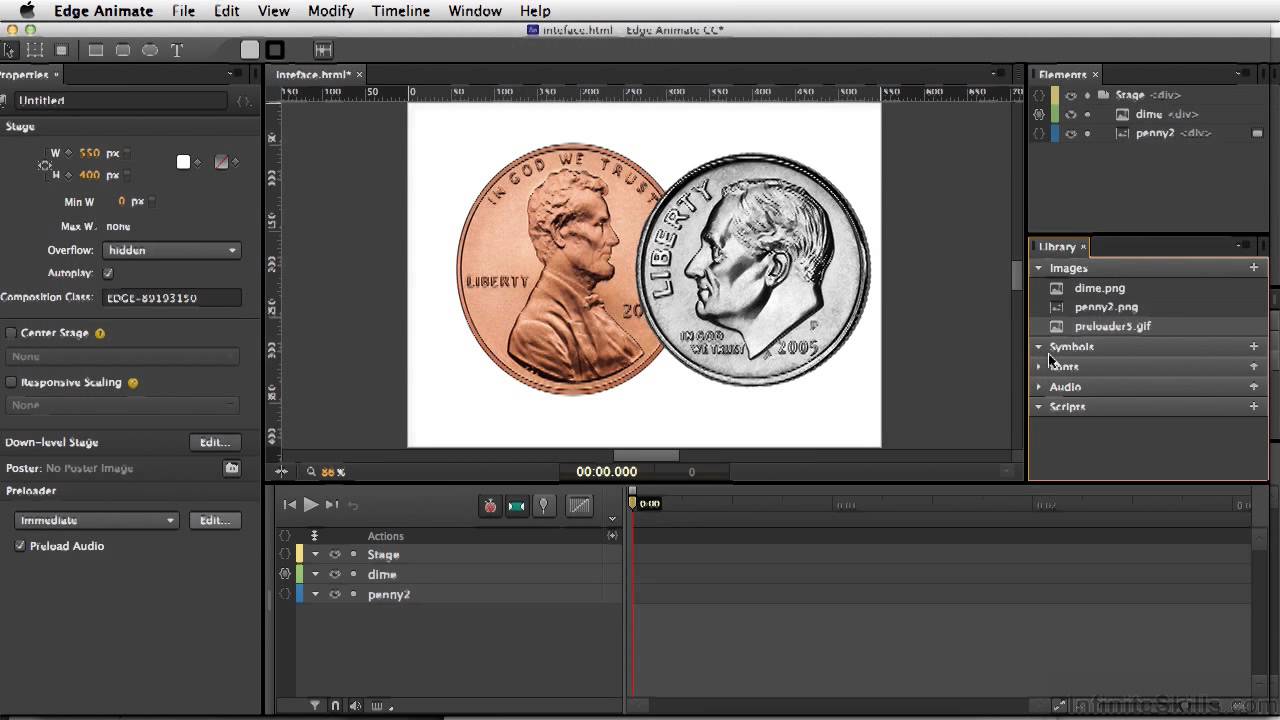Open the Edit menu
This screenshot has width=1280, height=720.
[227, 11]
